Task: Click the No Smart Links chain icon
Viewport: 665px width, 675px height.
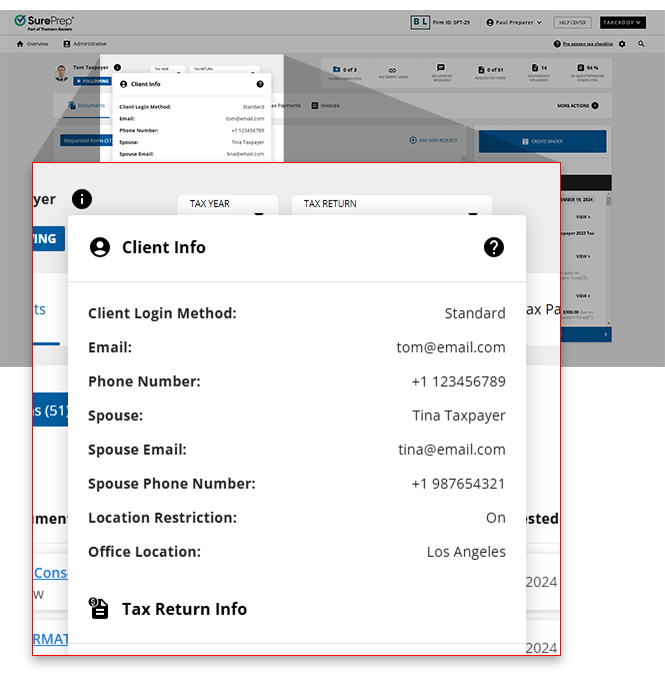Action: click(x=392, y=70)
